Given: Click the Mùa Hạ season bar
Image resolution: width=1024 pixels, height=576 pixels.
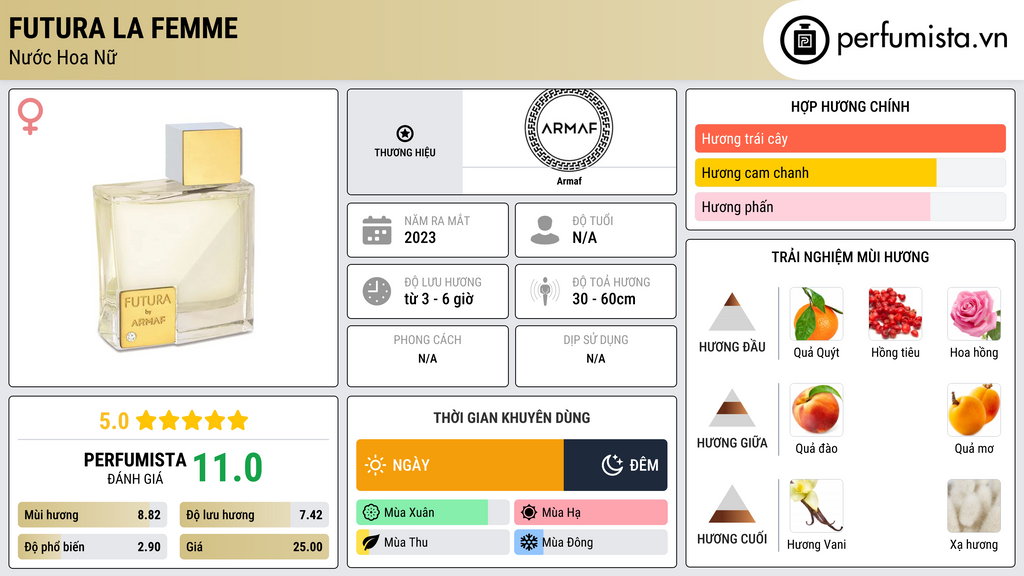Looking at the screenshot, I should tap(590, 513).
